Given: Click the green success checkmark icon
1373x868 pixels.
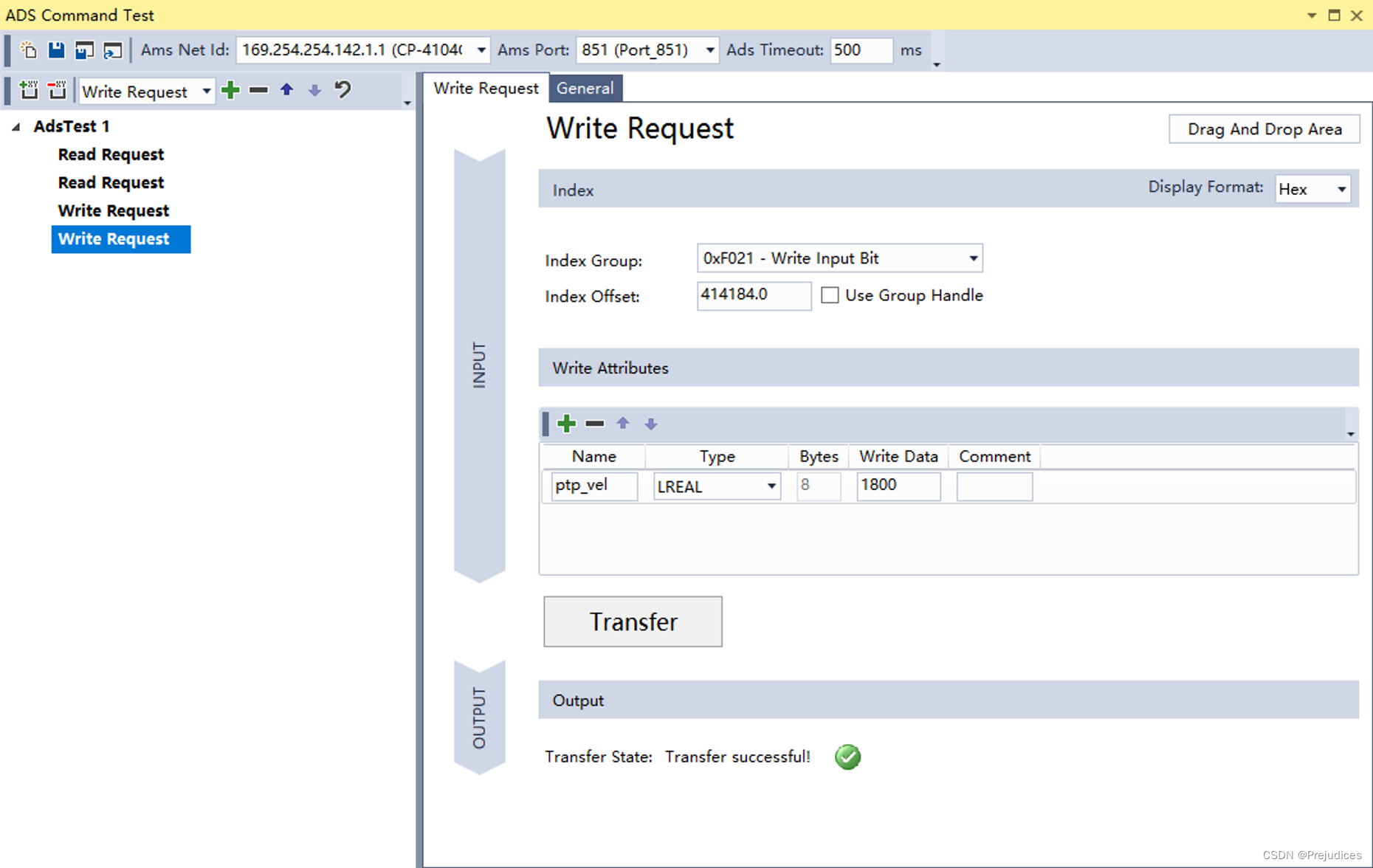Looking at the screenshot, I should click(847, 757).
